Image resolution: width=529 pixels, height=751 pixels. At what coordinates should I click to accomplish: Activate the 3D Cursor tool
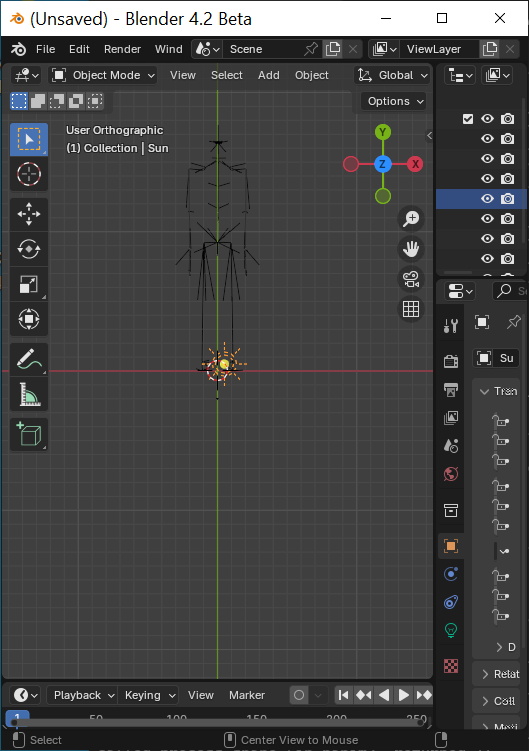[x=29, y=174]
